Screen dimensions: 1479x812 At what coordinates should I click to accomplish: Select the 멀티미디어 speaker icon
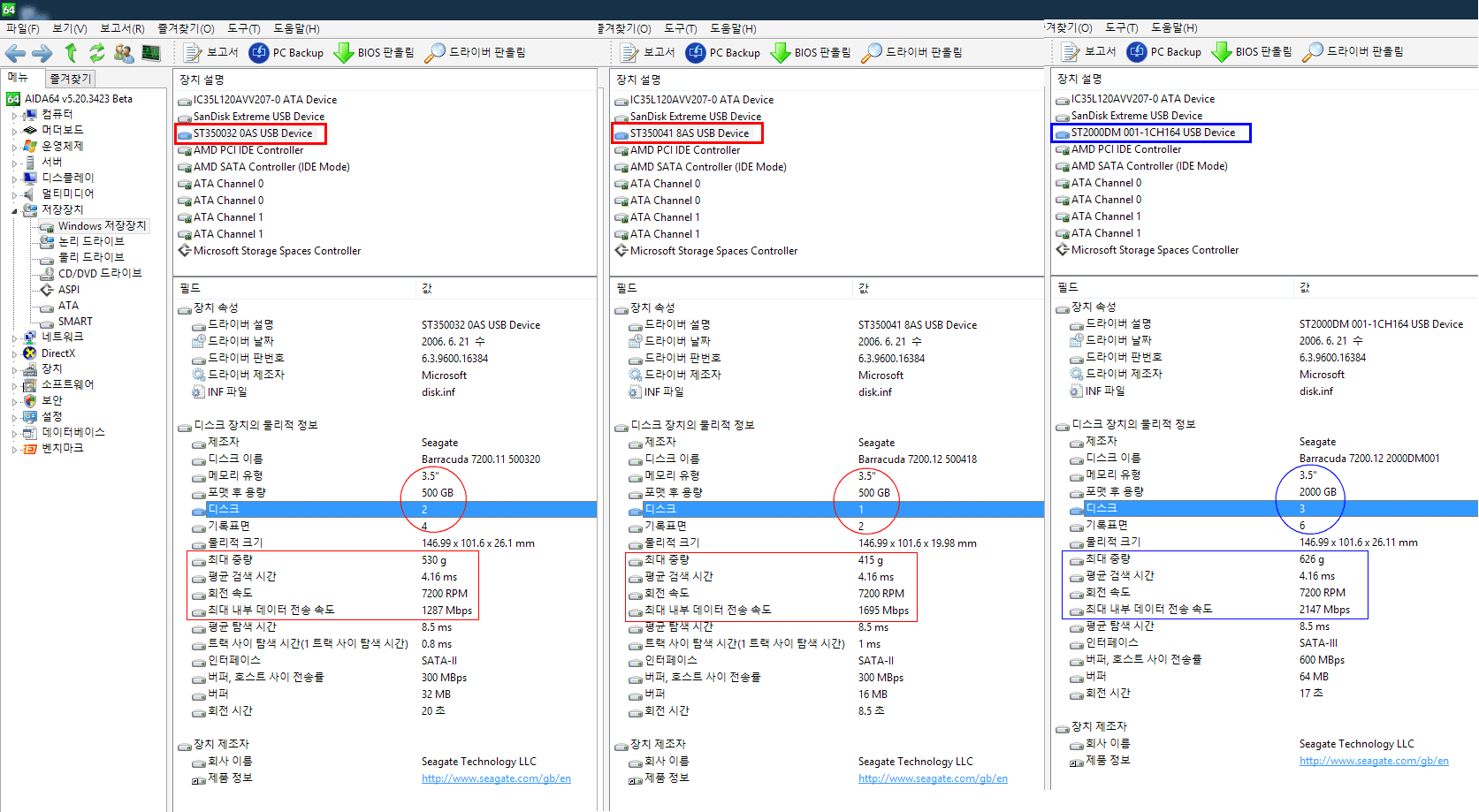30,194
